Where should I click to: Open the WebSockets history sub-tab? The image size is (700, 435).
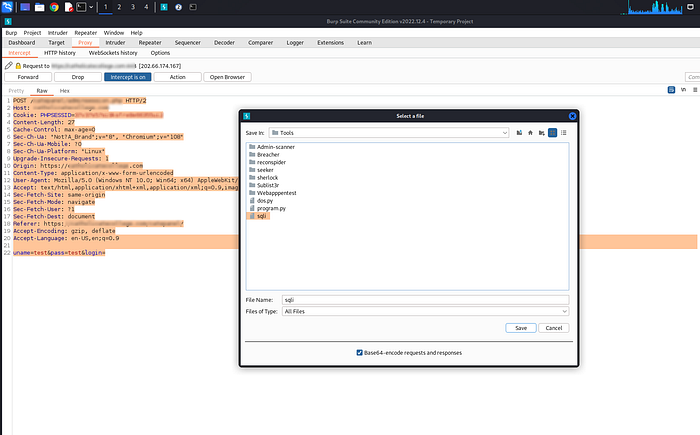[x=113, y=53]
